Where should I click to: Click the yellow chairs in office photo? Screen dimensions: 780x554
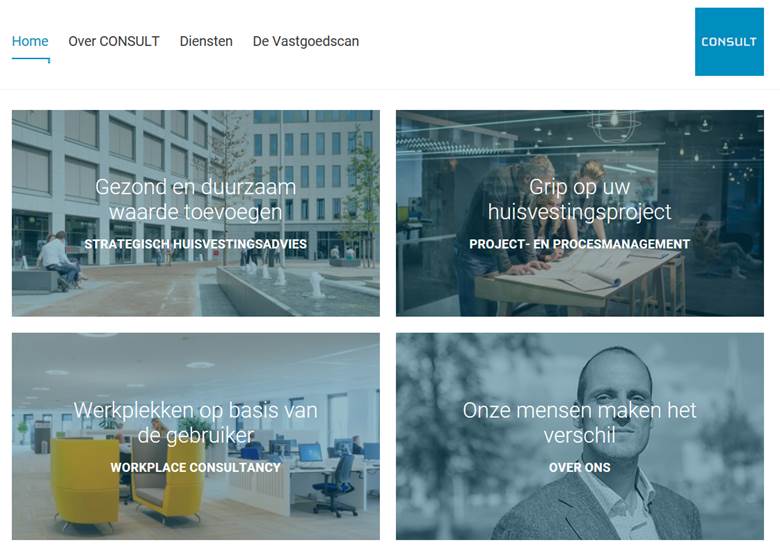tap(127, 482)
